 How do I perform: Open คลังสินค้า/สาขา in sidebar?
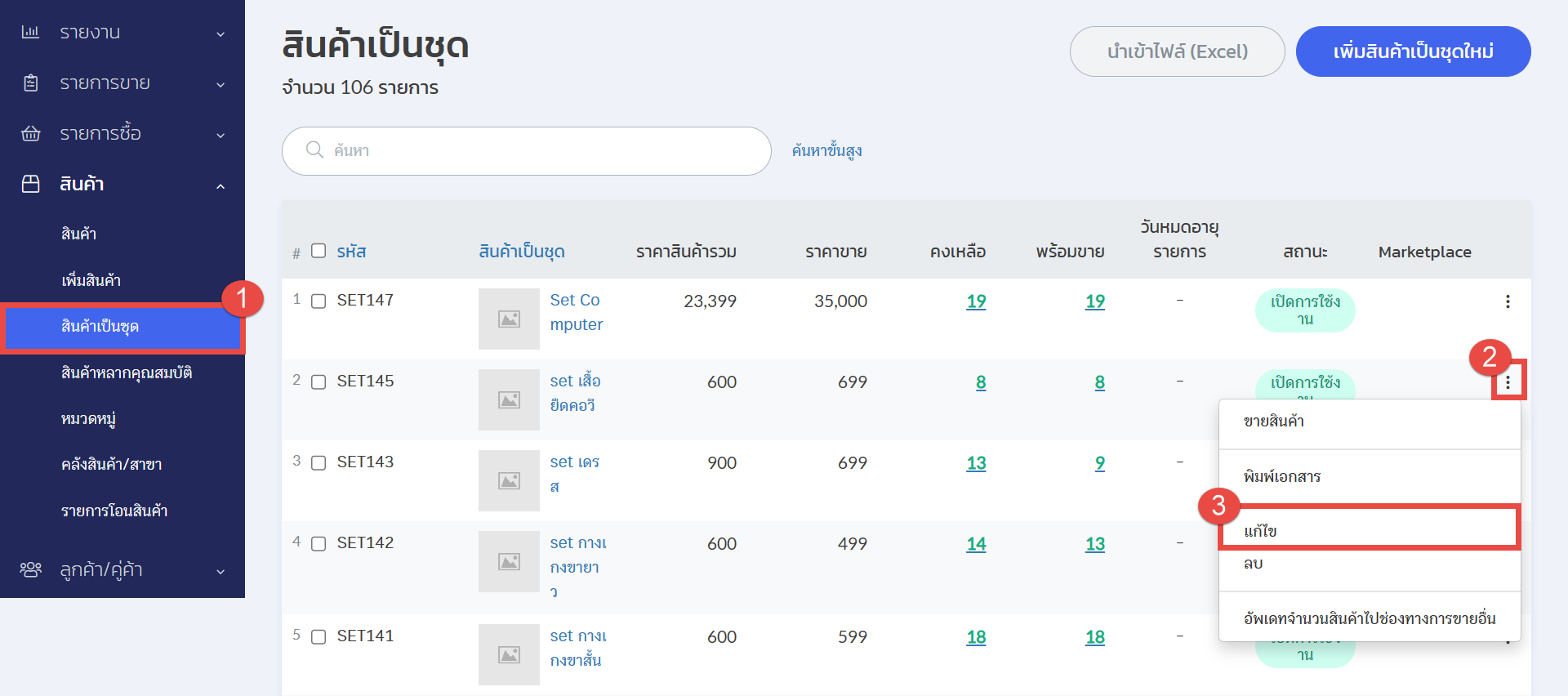pos(111,464)
